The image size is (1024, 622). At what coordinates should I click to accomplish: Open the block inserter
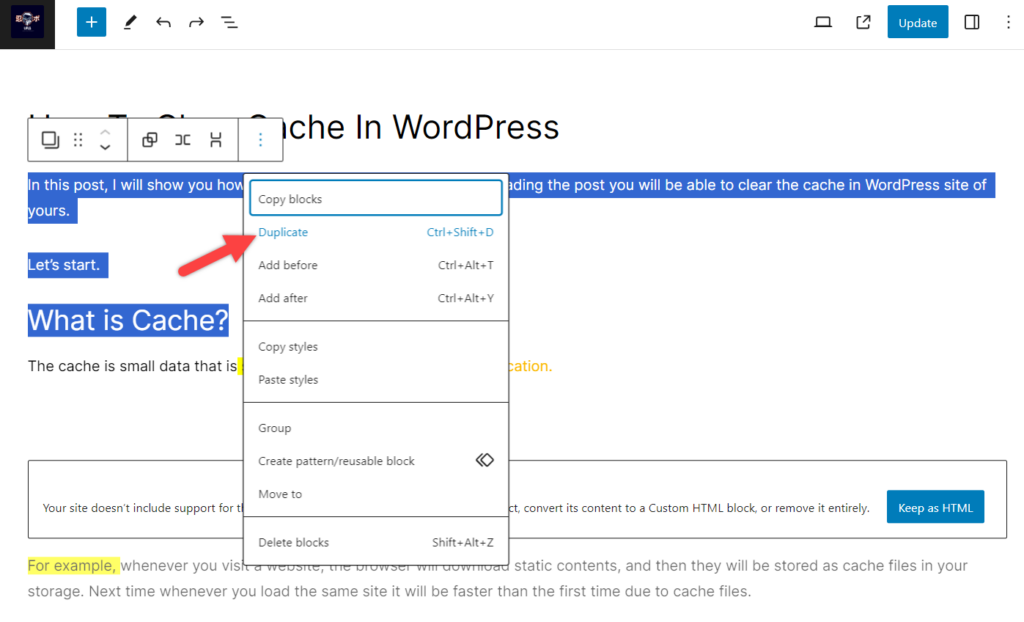pos(91,21)
